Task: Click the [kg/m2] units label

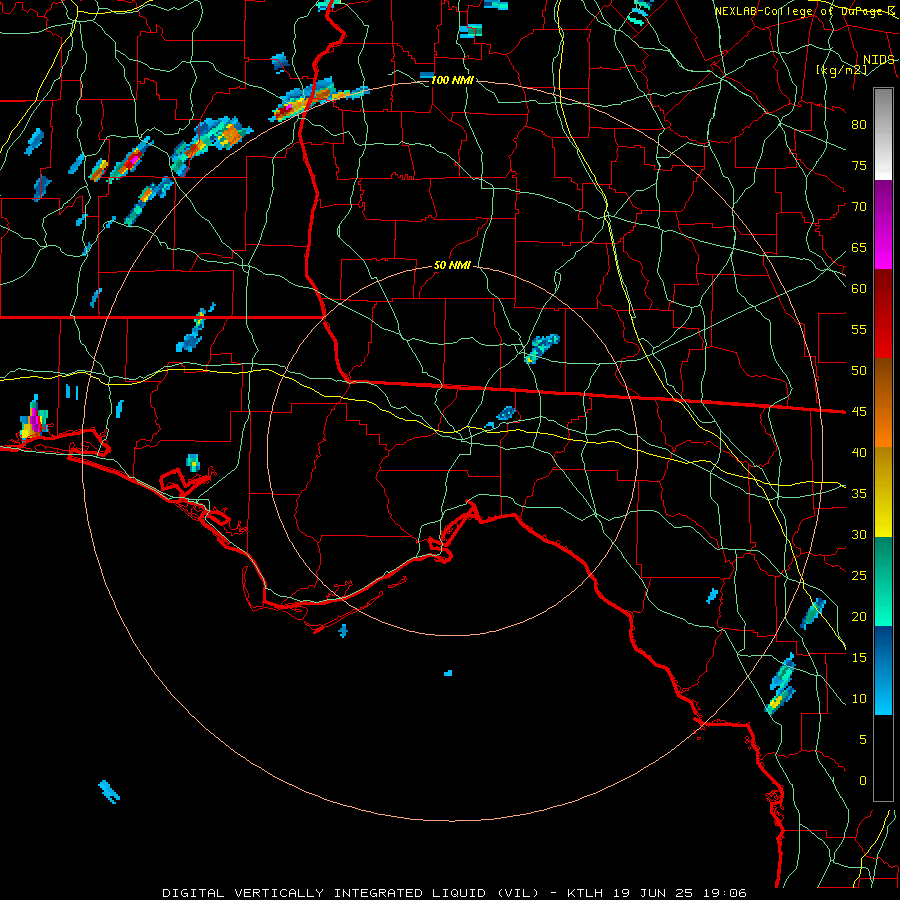Action: coord(841,70)
